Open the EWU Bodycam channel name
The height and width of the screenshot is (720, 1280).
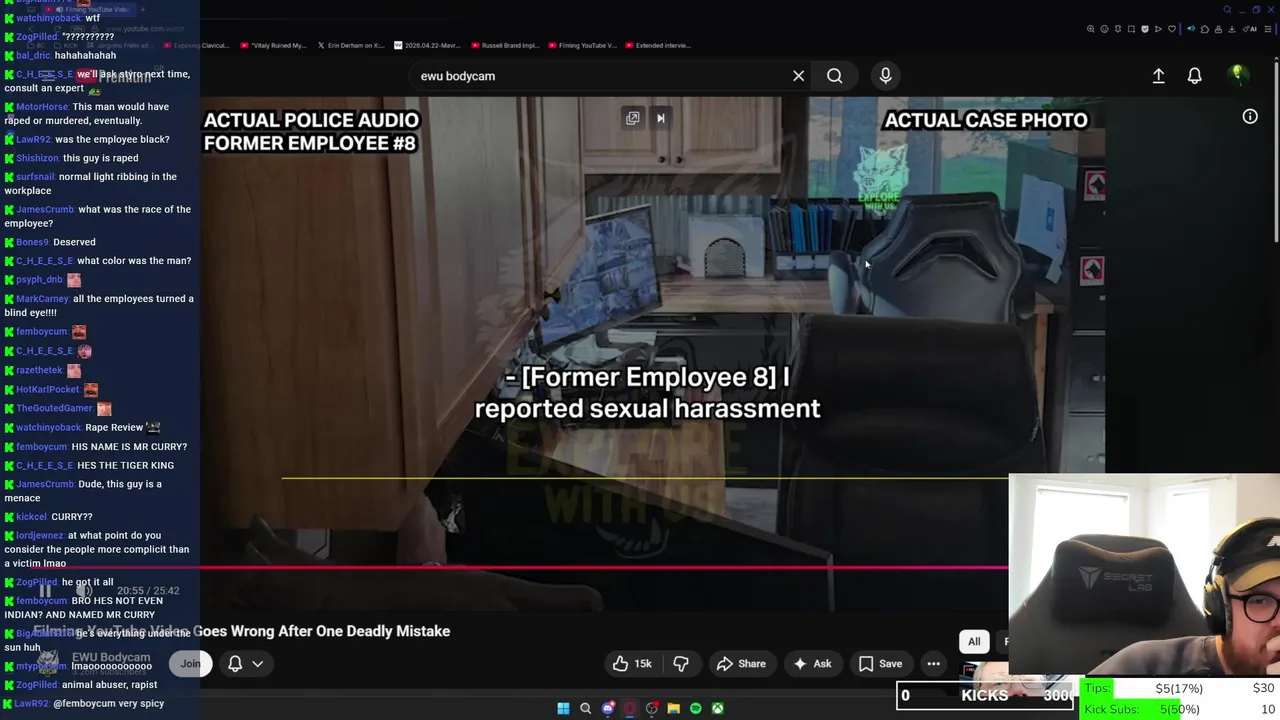pyautogui.click(x=111, y=658)
